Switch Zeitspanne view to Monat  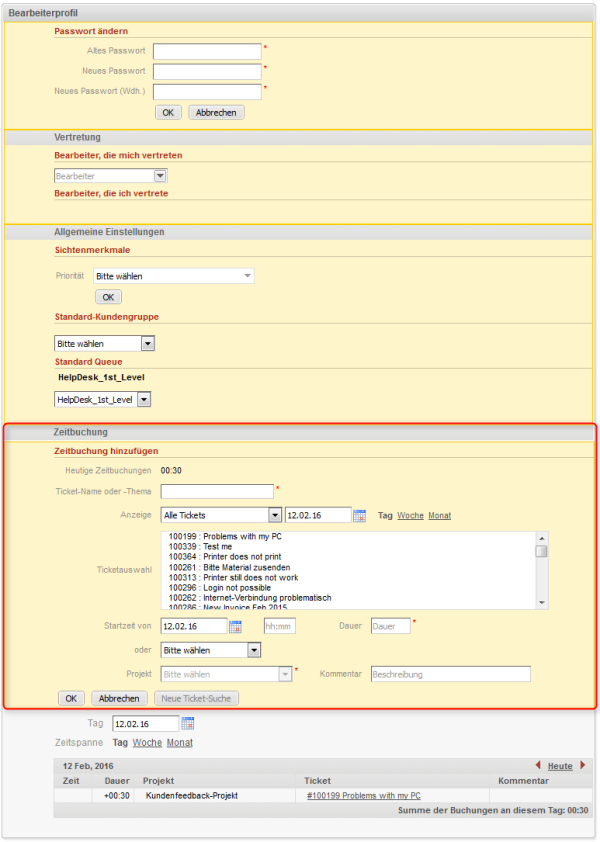[x=180, y=743]
